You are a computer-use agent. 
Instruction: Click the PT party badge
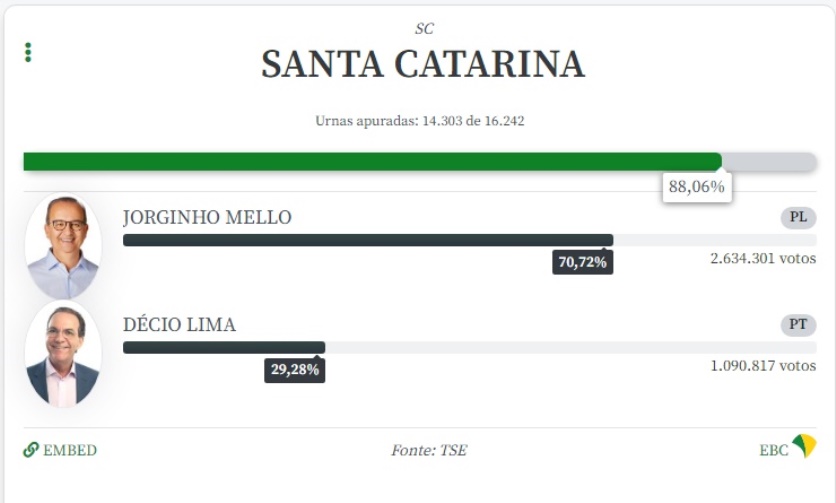pos(798,325)
